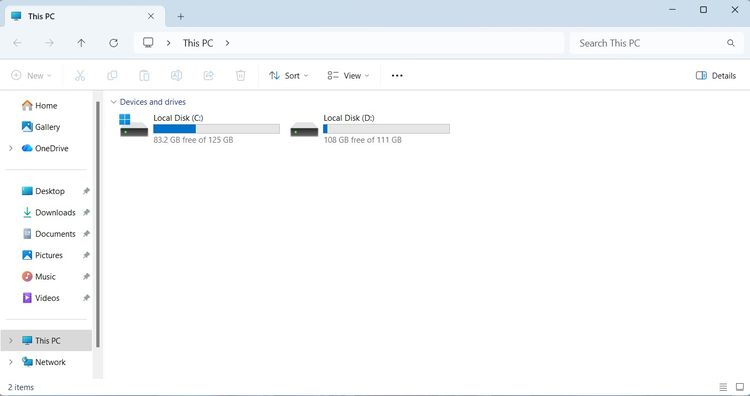Unpin Documents using its pin icon

pos(86,234)
